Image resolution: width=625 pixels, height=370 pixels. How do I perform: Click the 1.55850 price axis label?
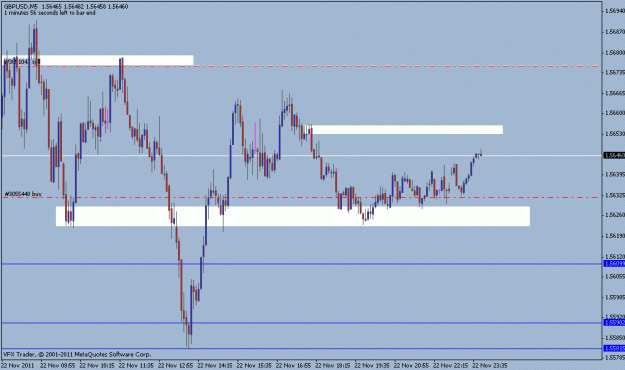615,338
